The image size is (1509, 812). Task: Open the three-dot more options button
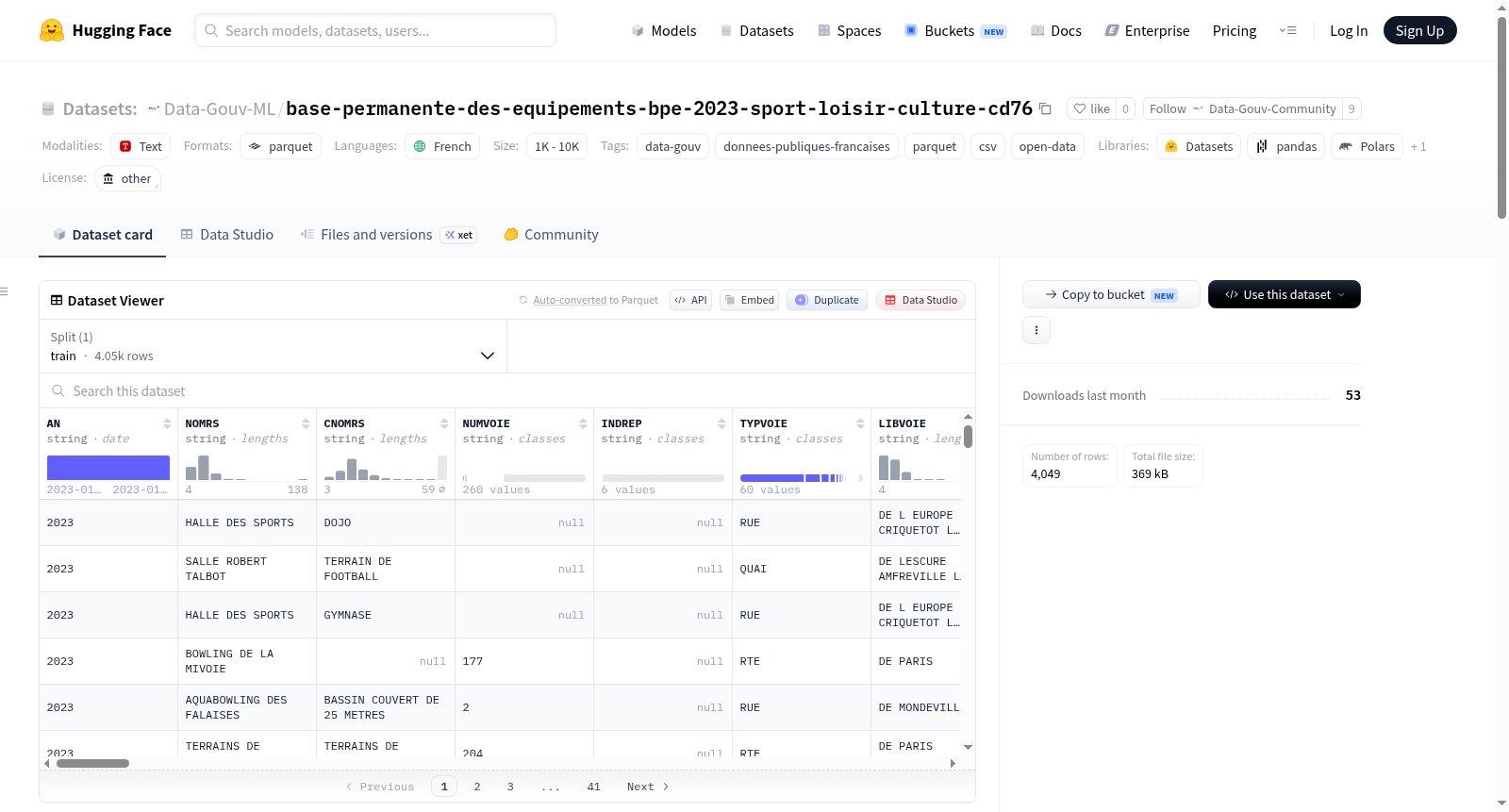[x=1036, y=330]
